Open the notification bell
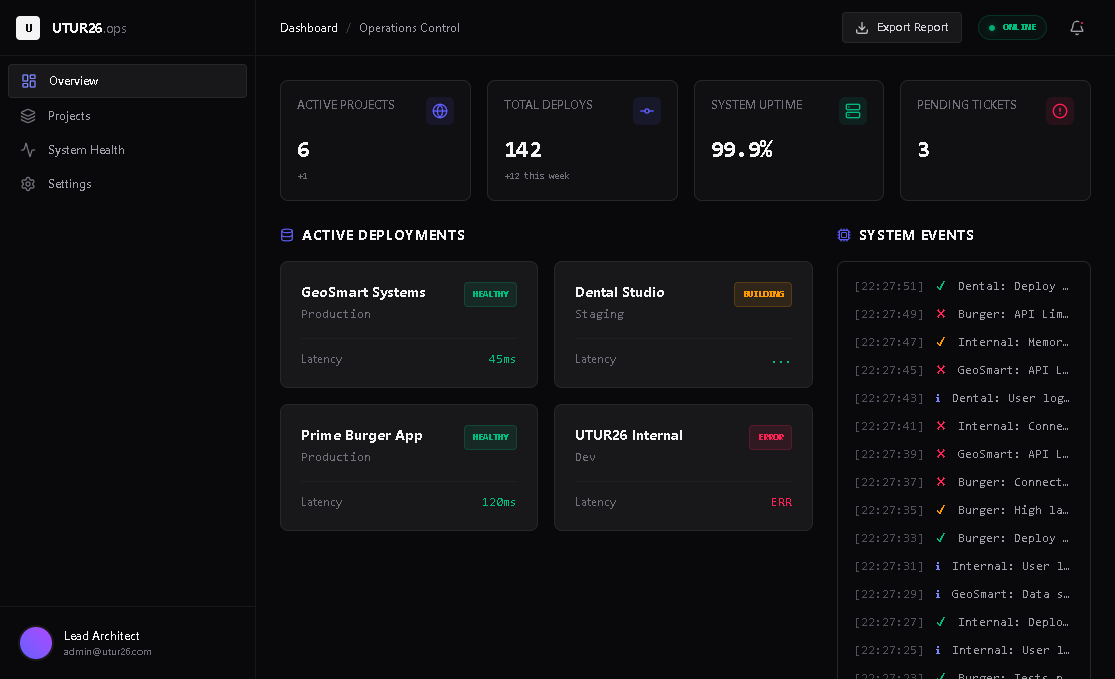The width and height of the screenshot is (1115, 679). [x=1077, y=28]
